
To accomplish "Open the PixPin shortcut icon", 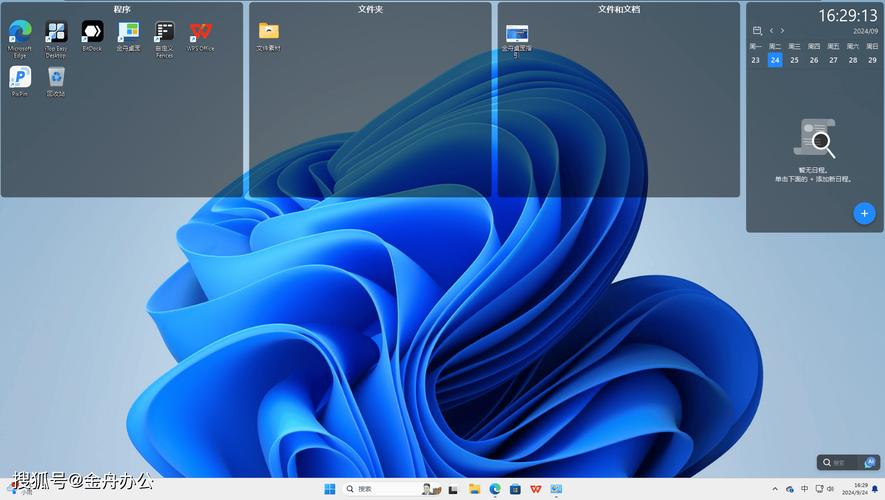I will pyautogui.click(x=20, y=78).
